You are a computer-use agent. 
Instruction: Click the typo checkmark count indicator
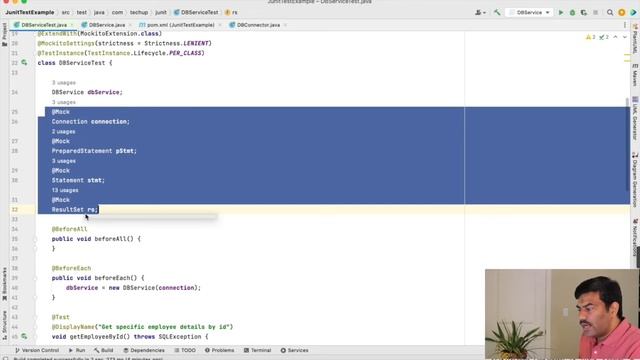(x=604, y=37)
